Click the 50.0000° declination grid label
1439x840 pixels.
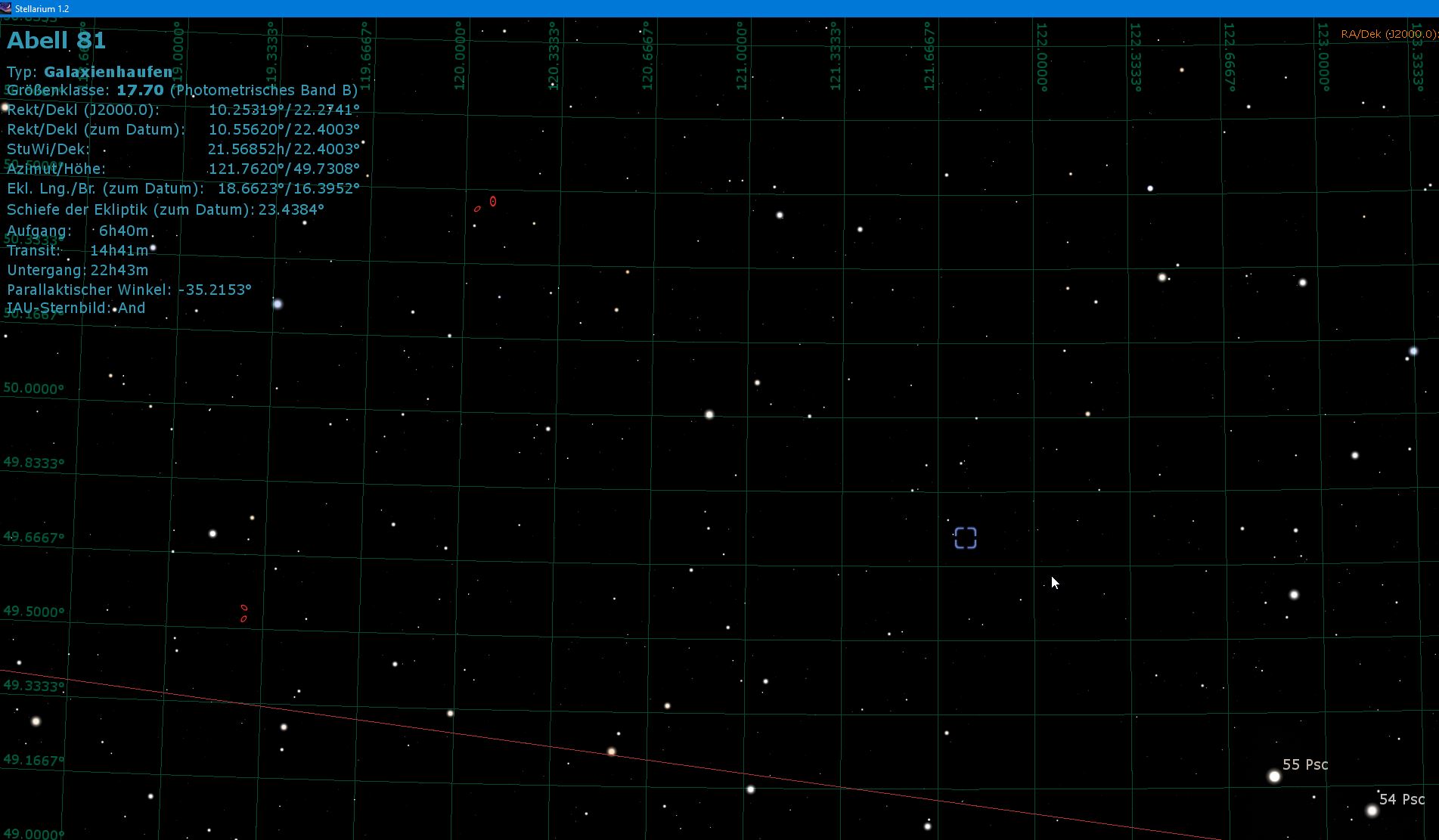click(x=33, y=389)
